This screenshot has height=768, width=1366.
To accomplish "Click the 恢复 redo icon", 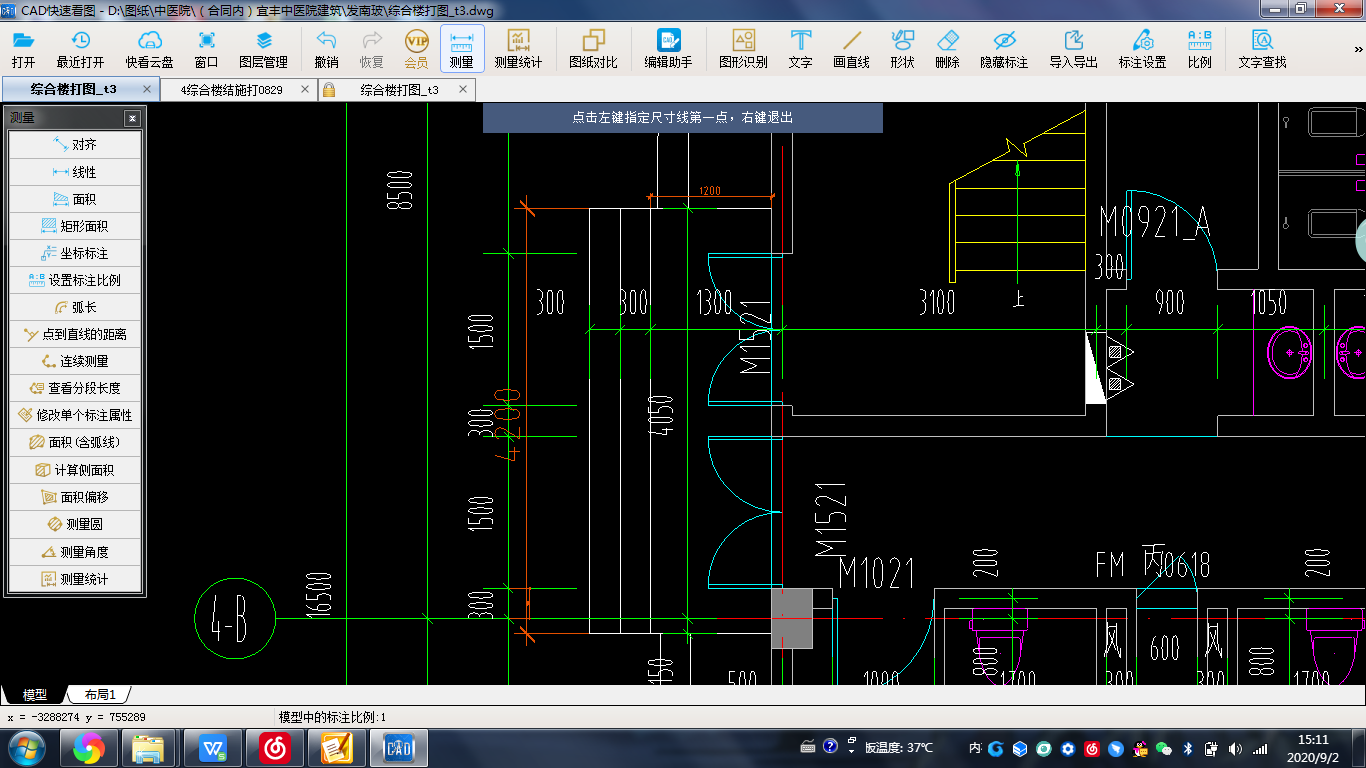I will click(x=372, y=40).
